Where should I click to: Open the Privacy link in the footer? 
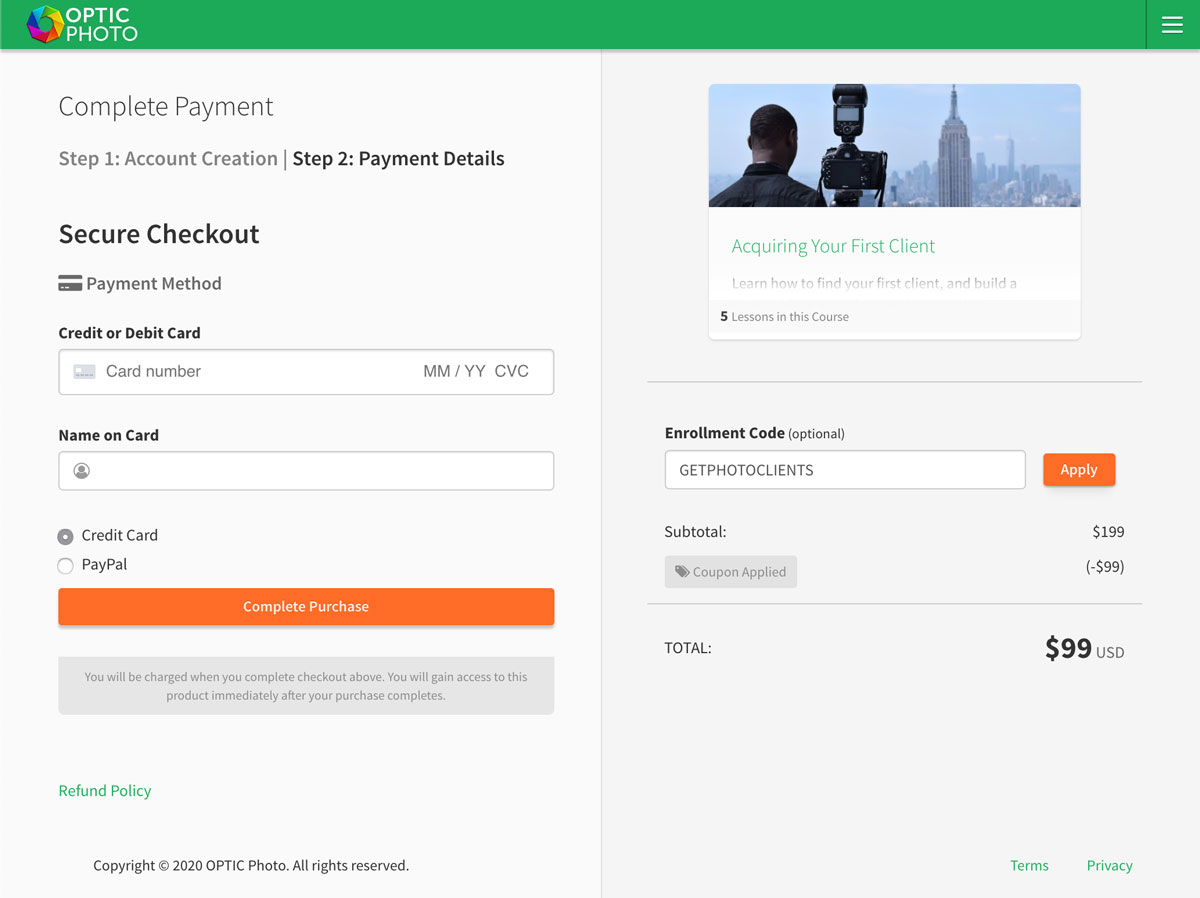(x=1109, y=866)
